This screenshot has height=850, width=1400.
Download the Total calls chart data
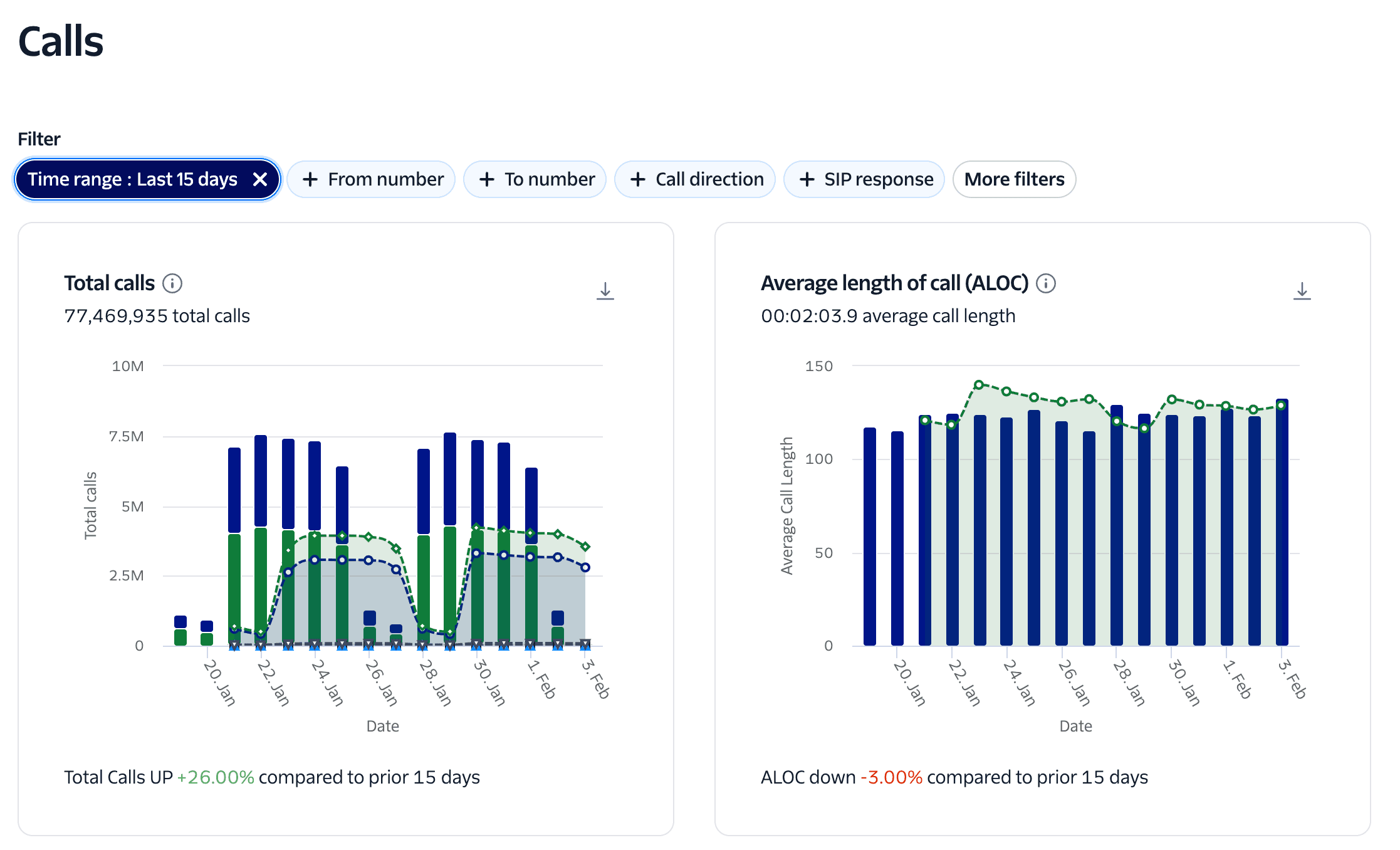pyautogui.click(x=605, y=290)
